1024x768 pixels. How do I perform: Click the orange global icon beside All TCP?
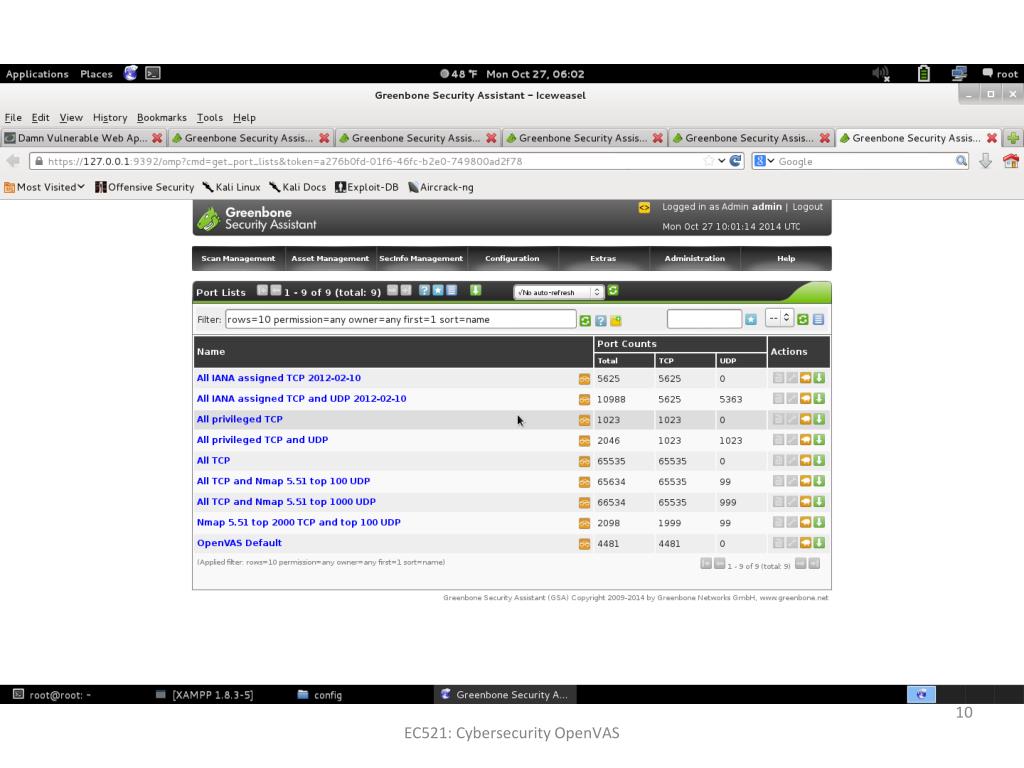[584, 462]
